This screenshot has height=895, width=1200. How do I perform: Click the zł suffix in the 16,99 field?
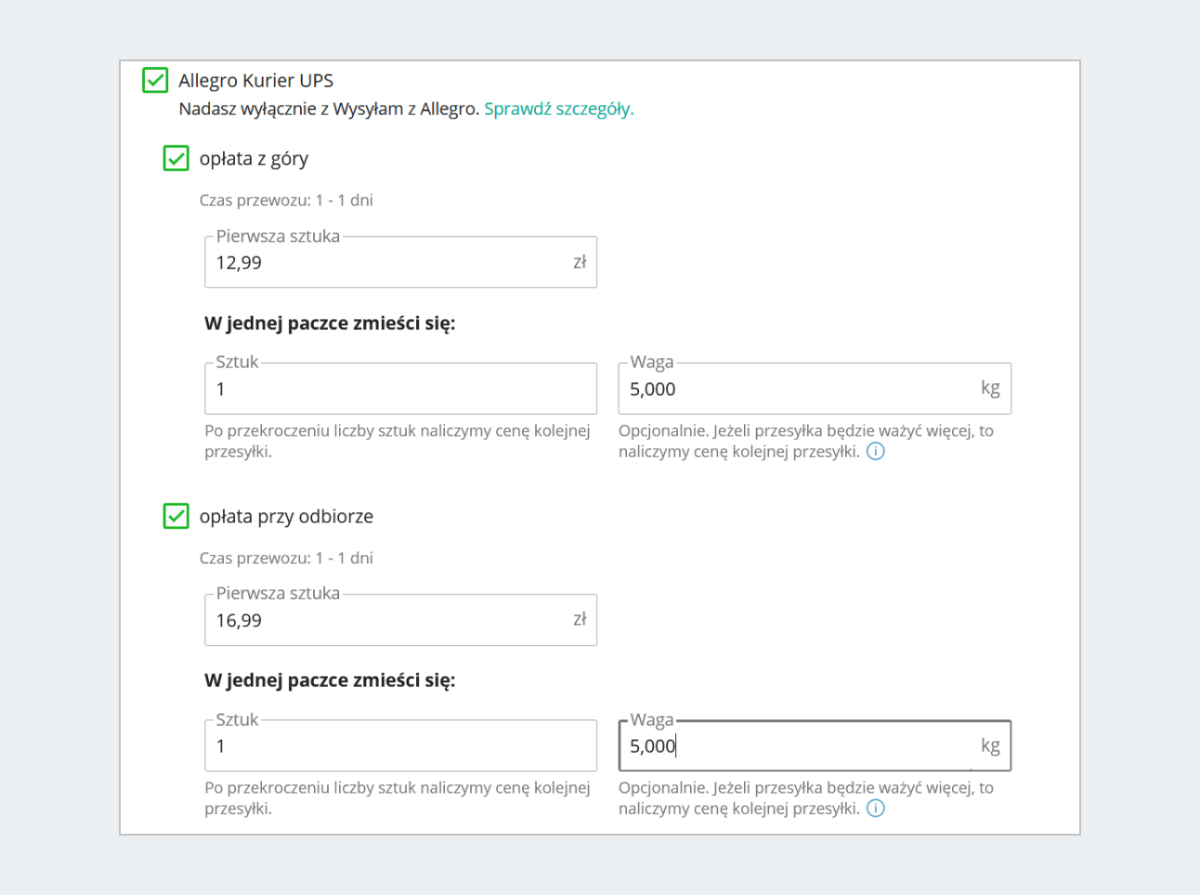(580, 620)
